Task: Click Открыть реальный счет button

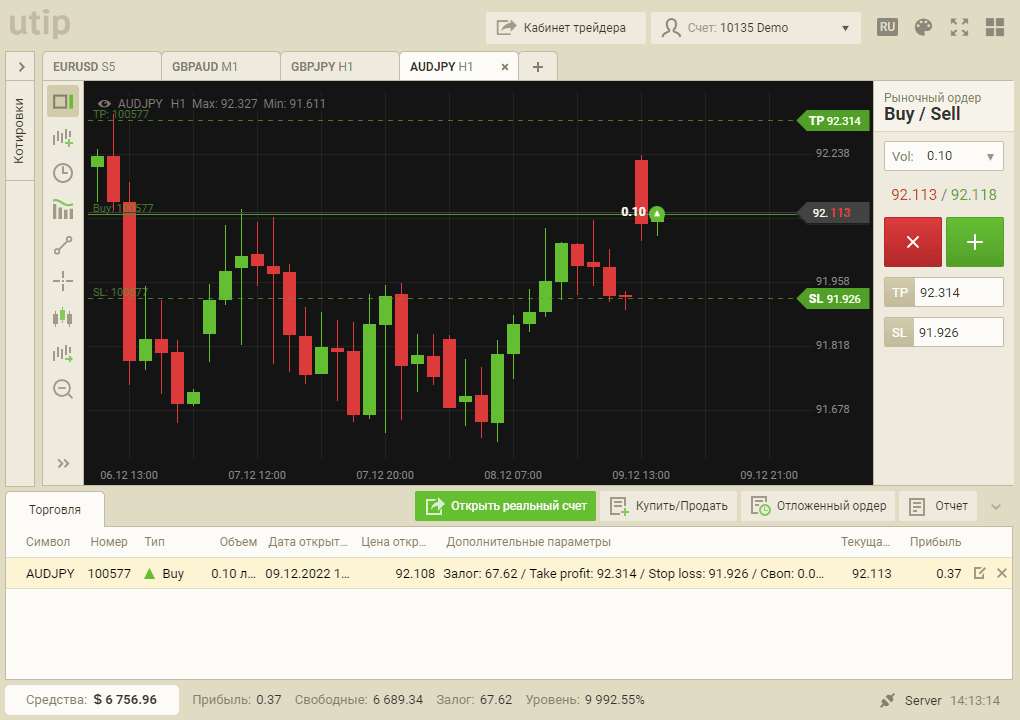Action: coord(505,506)
